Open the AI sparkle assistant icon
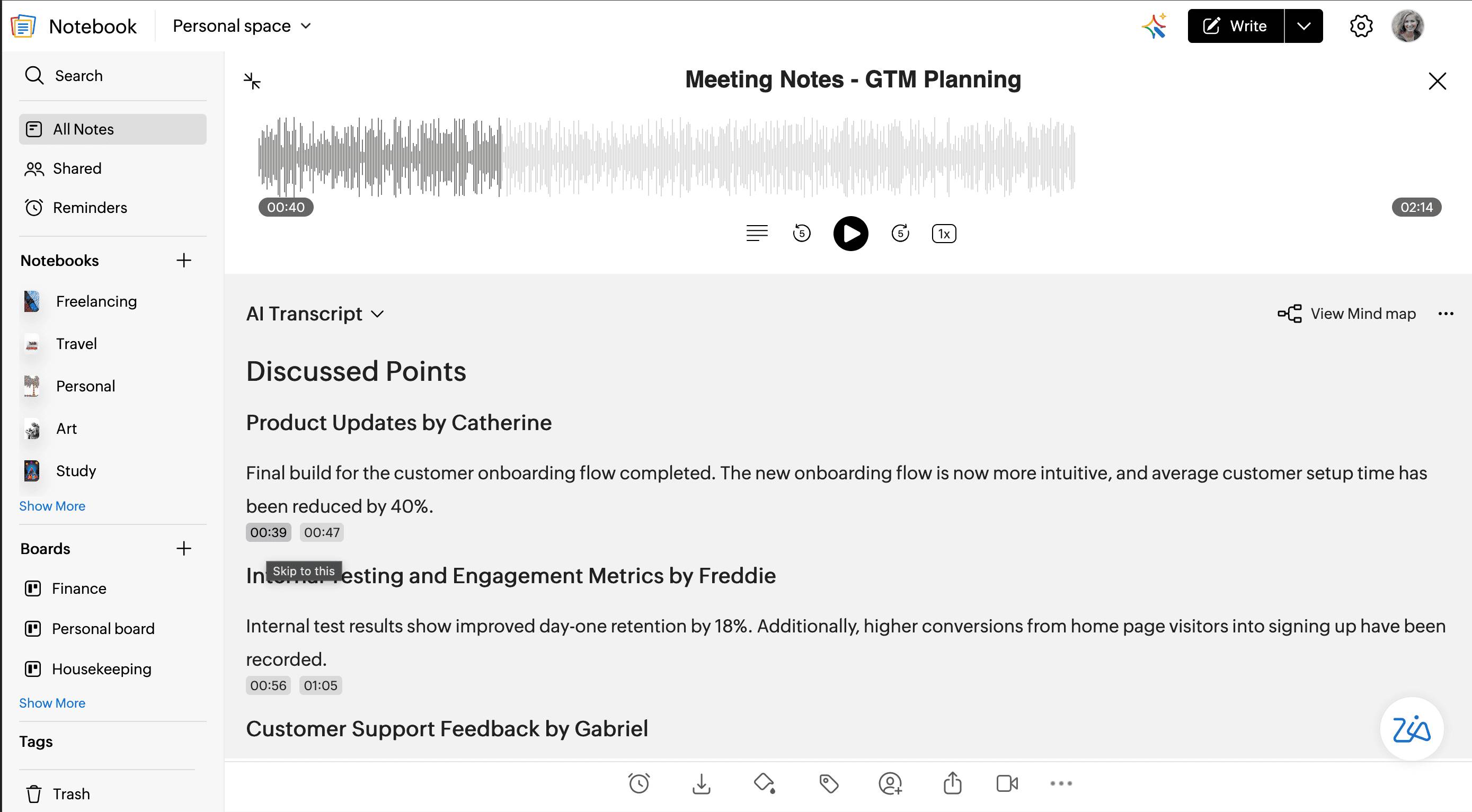This screenshot has width=1472, height=812. 1154,26
